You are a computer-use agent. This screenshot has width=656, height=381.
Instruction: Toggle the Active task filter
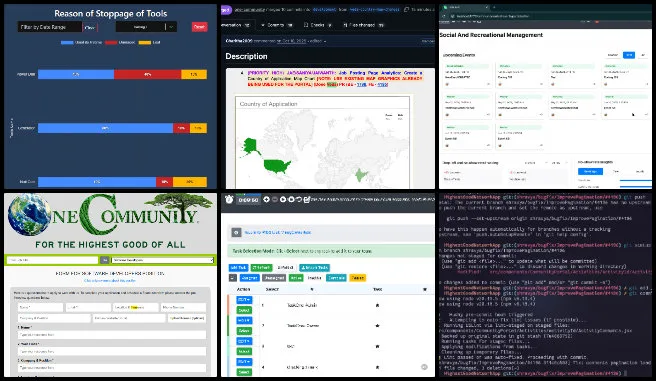point(296,278)
